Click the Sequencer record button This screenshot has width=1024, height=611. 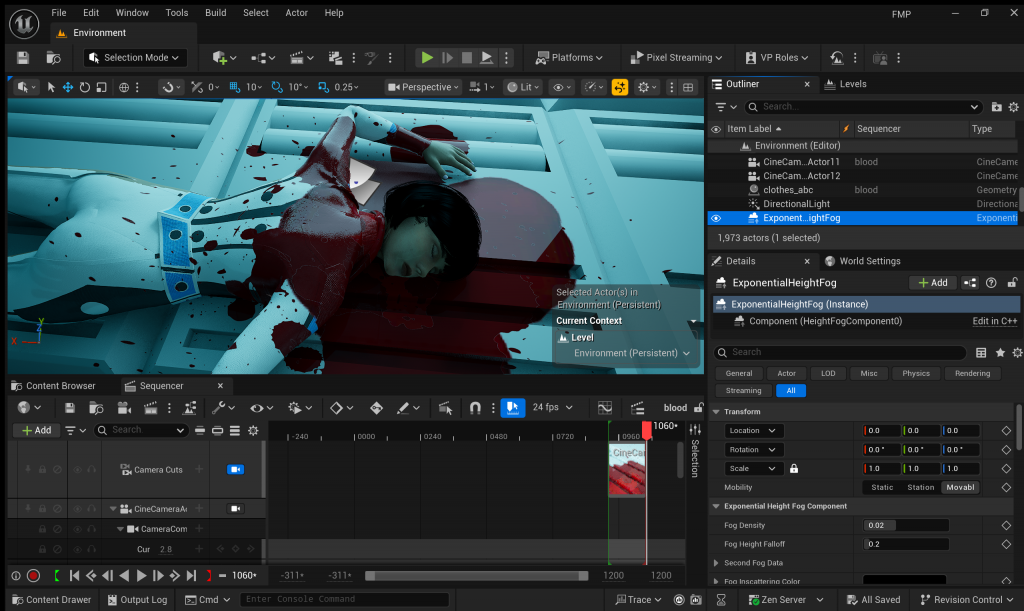point(33,576)
